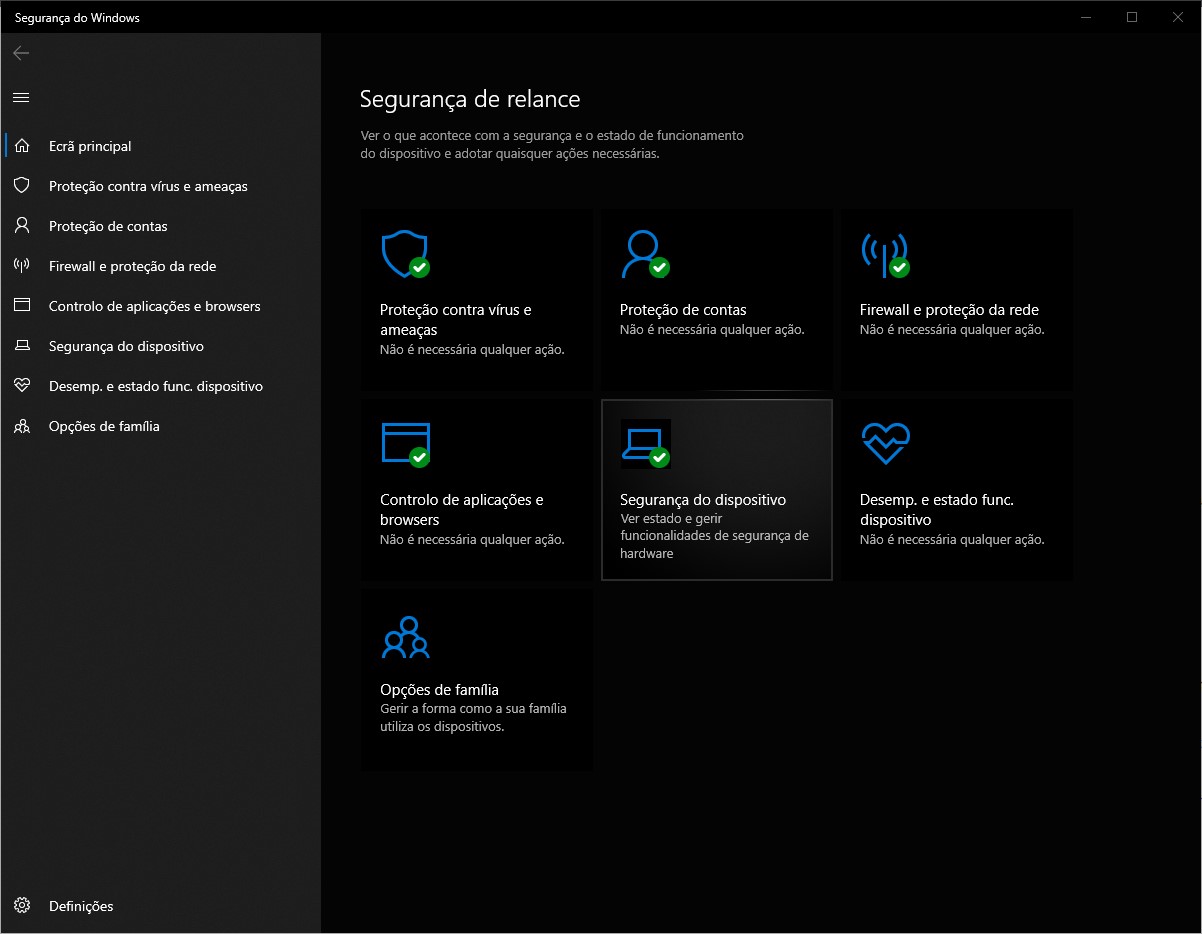
Task: Click the gear icon beside Definições
Action: [x=22, y=906]
